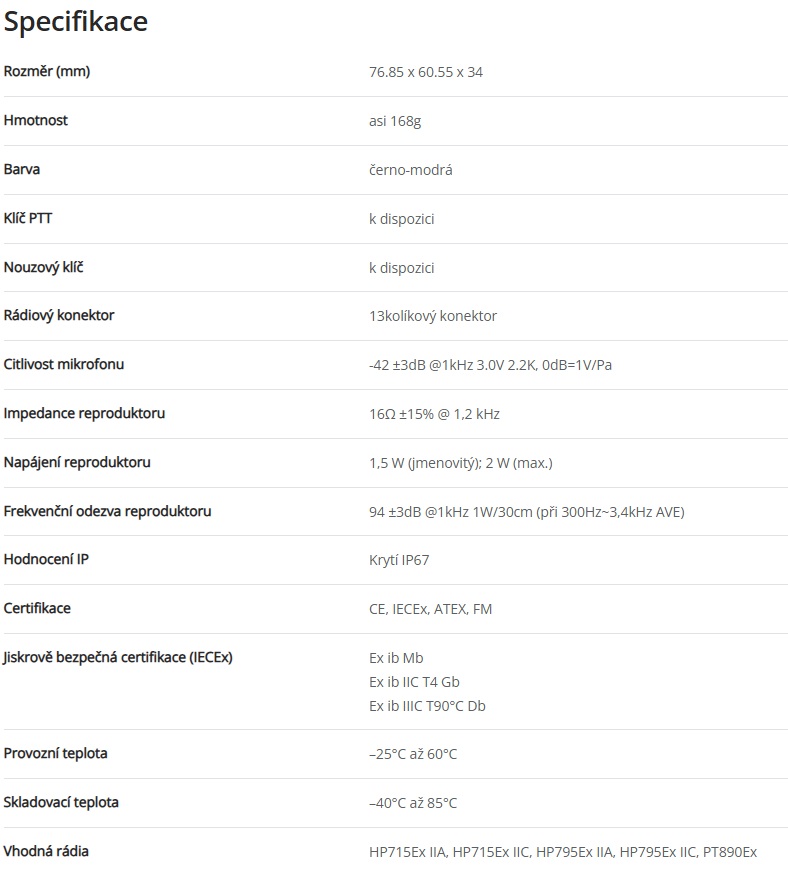This screenshot has height=870, width=788.
Task: Click the Impedance reproduktoru label
Action: click(84, 413)
